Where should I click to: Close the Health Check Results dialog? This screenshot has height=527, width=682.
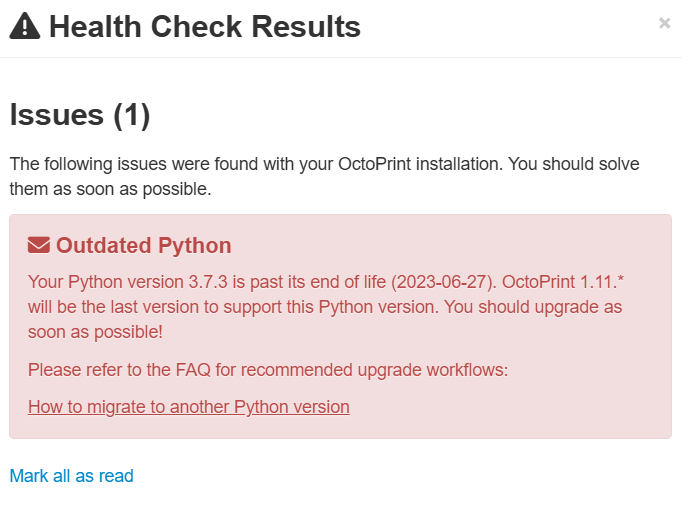tap(664, 23)
